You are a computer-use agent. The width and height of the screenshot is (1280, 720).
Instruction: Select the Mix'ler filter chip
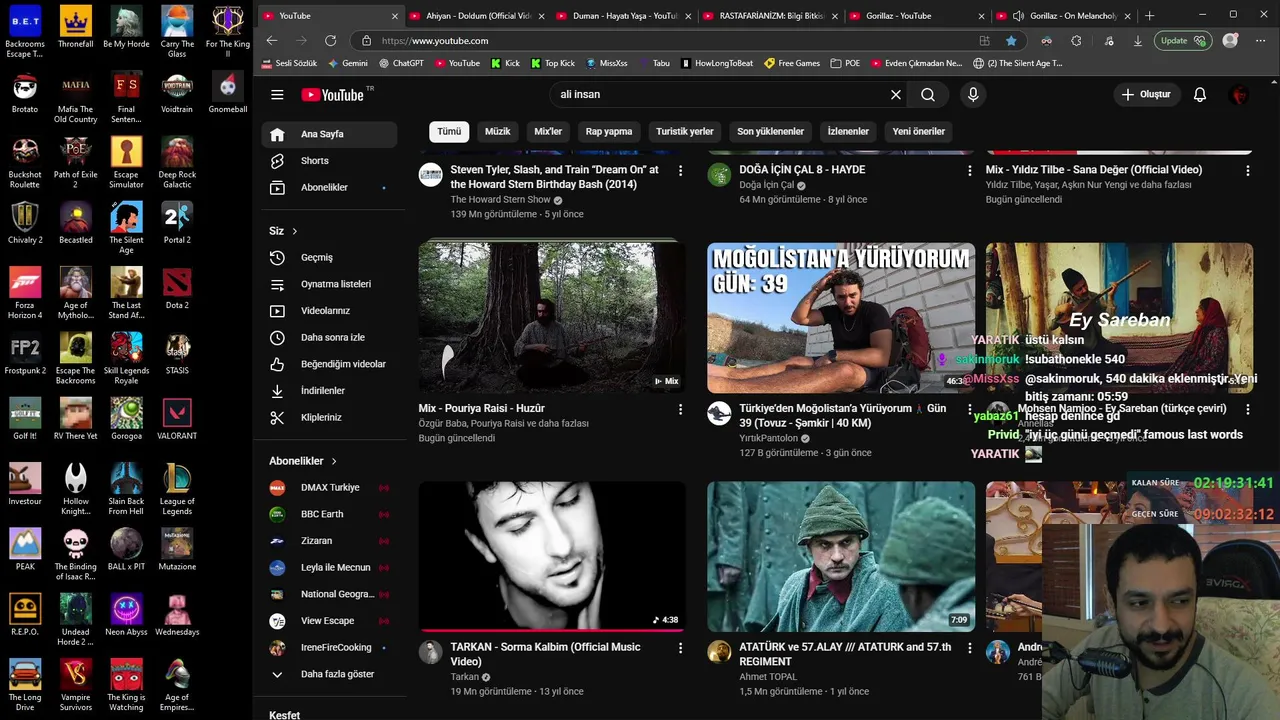548,131
